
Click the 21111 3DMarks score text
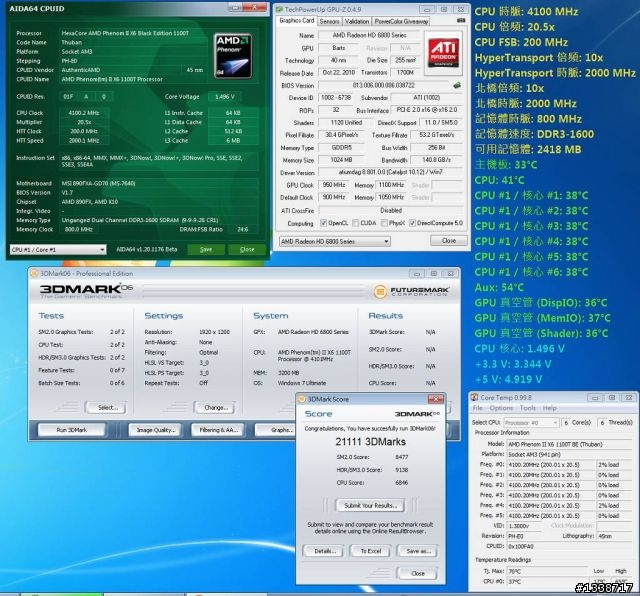point(370,442)
